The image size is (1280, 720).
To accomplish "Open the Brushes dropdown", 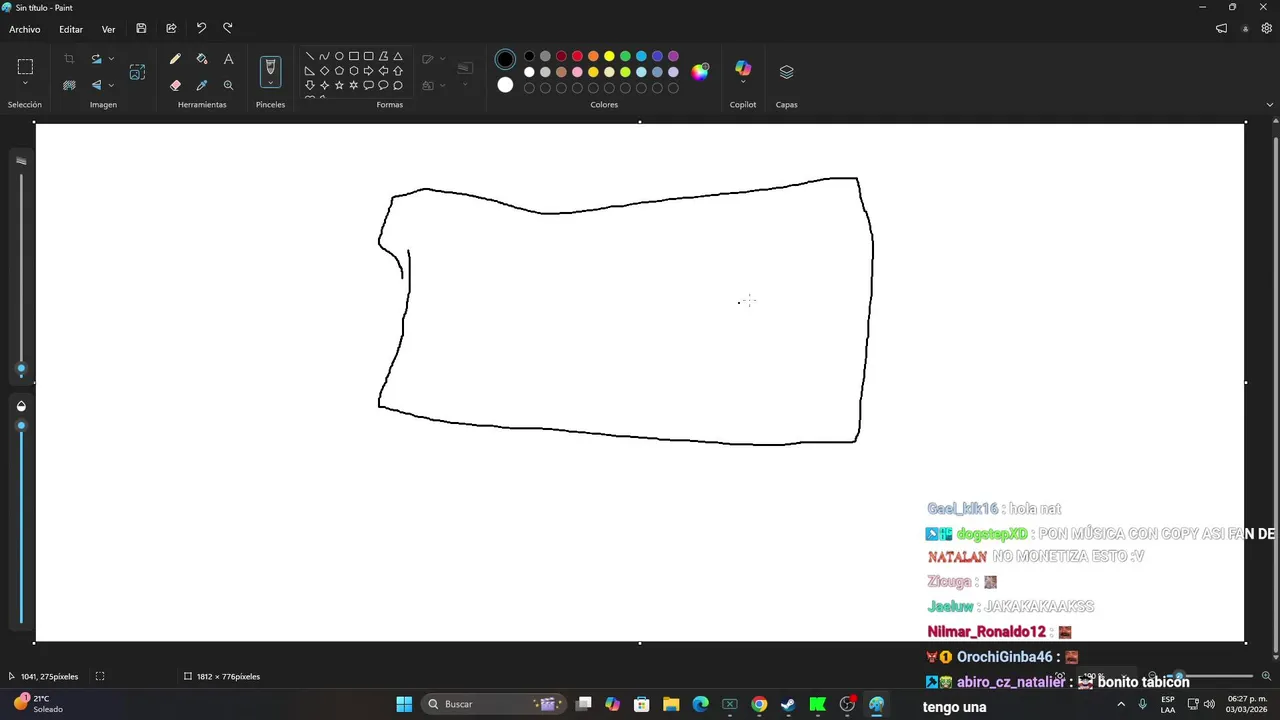I will click(x=270, y=83).
